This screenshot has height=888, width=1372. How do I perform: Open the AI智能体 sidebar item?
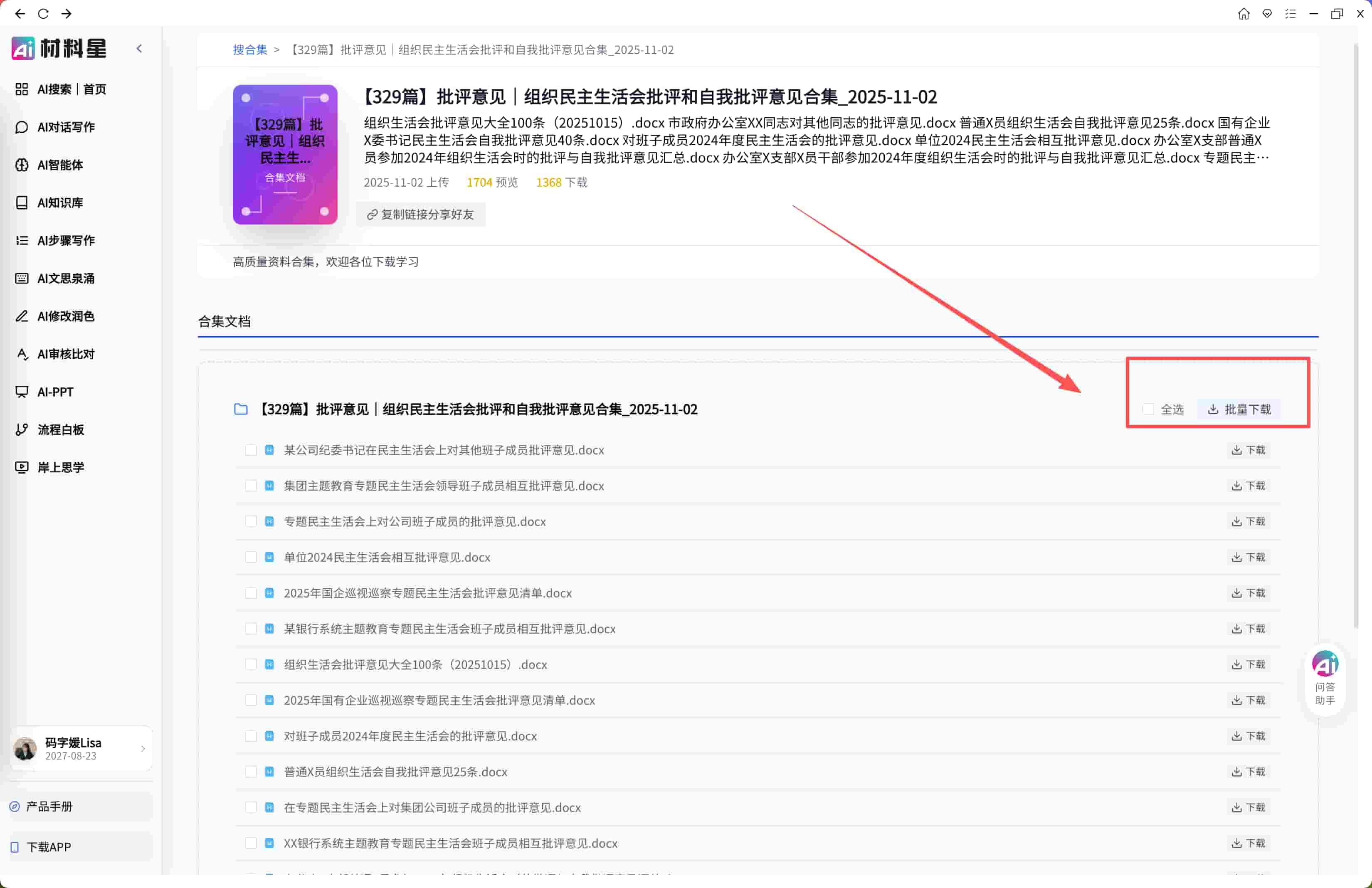60,165
